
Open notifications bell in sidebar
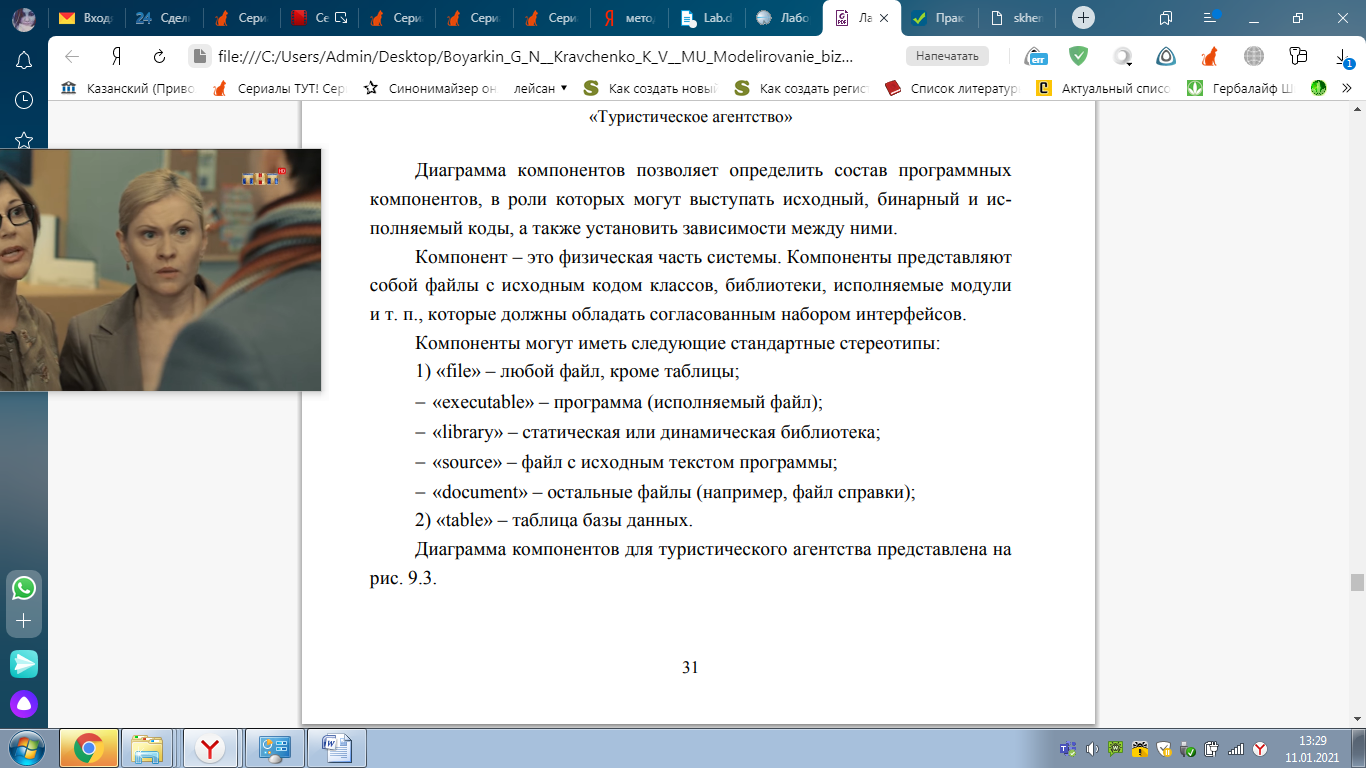pos(24,61)
